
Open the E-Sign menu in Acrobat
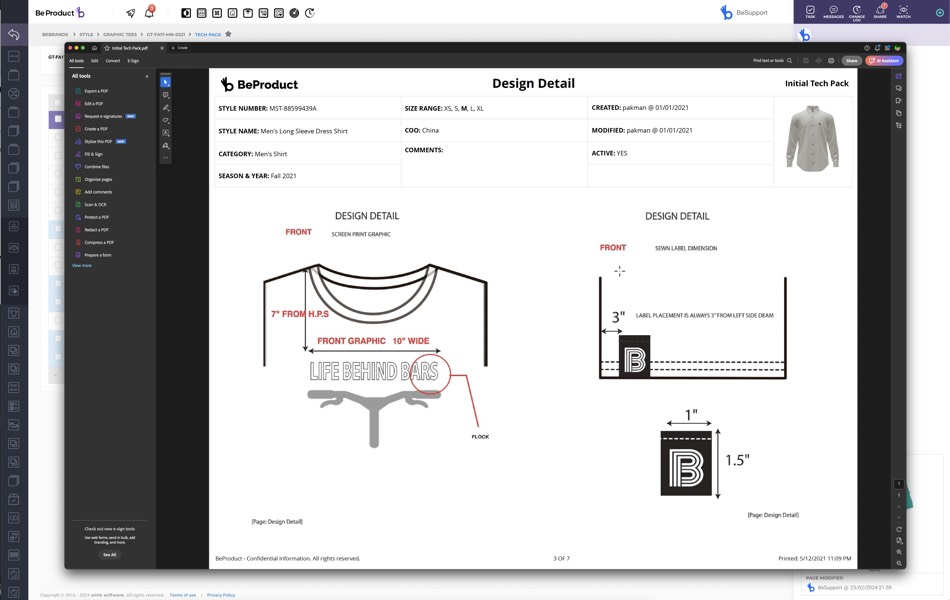click(133, 61)
